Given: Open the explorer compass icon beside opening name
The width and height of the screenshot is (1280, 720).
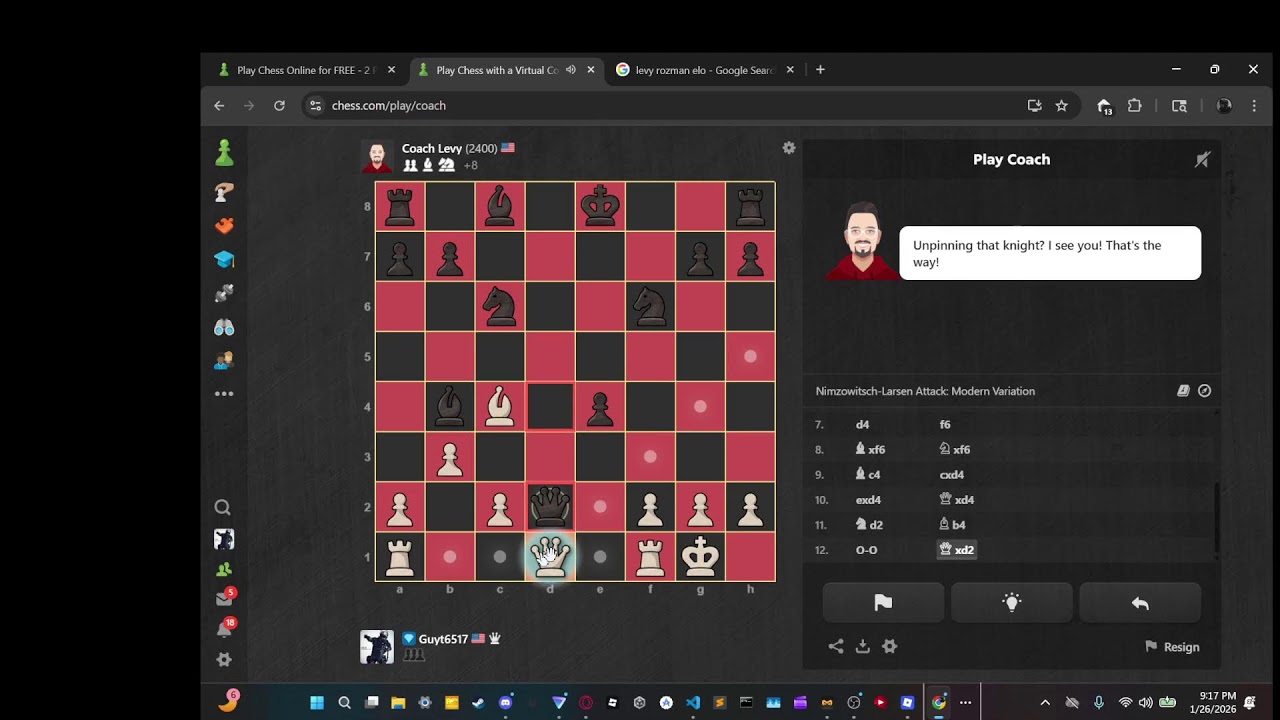Looking at the screenshot, I should pyautogui.click(x=1204, y=391).
